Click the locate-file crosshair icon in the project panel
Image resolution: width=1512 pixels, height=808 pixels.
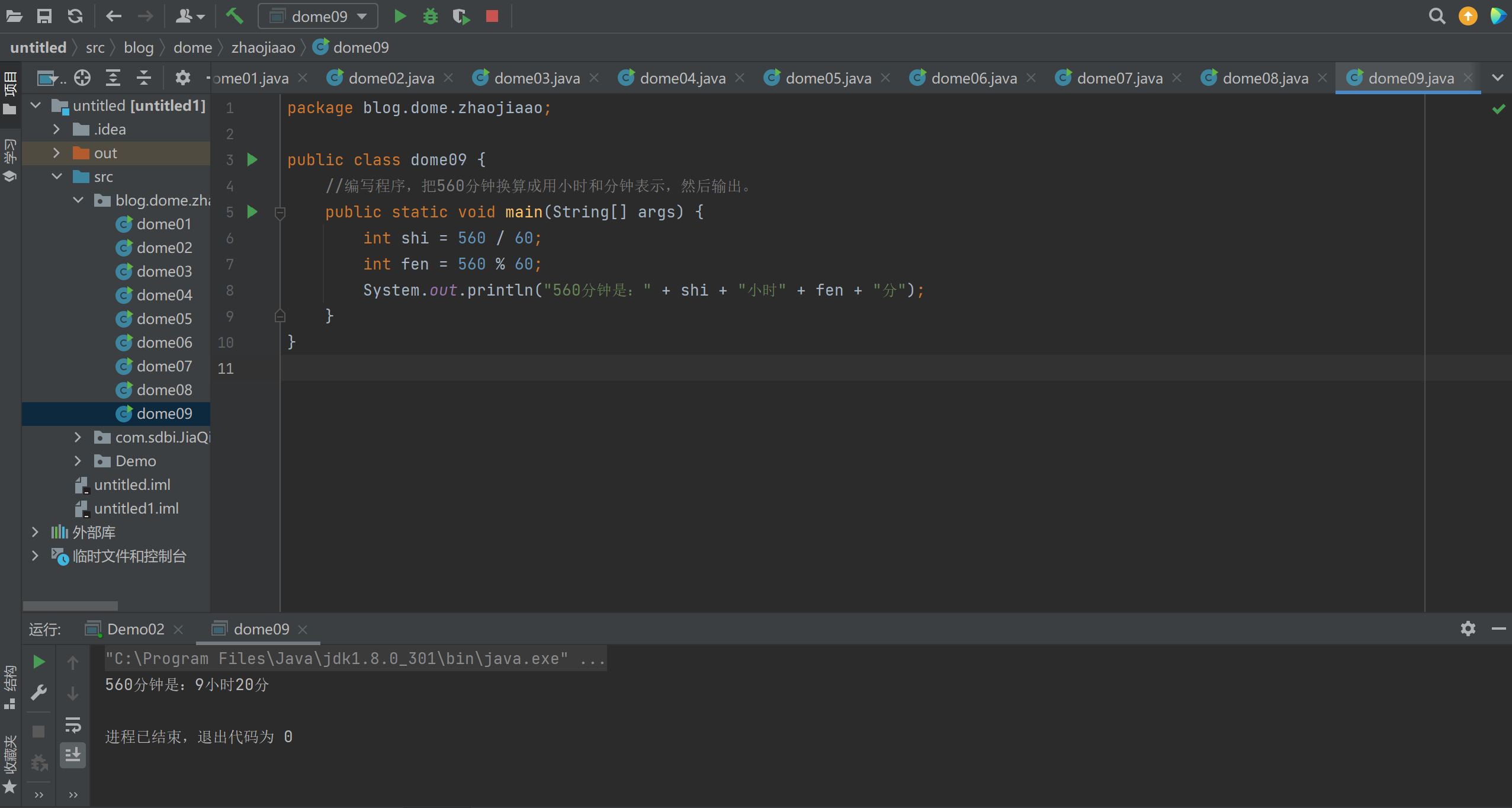pos(82,78)
